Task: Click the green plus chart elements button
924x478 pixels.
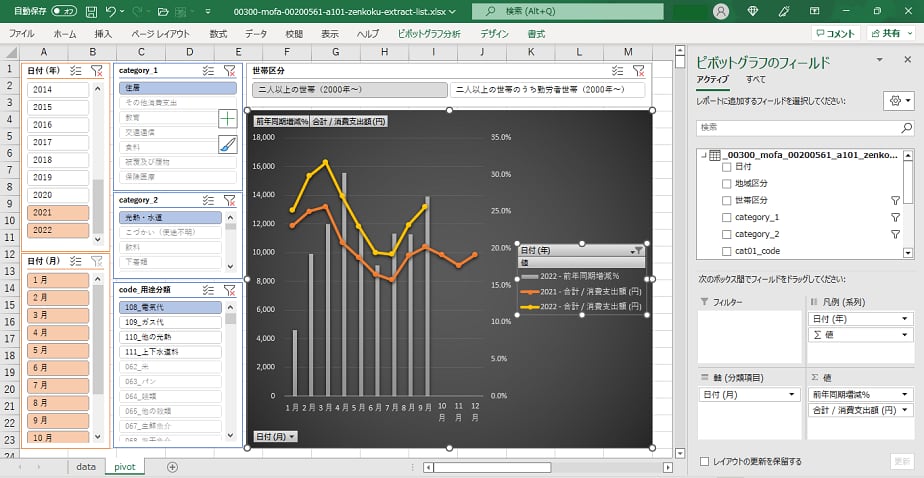Action: coord(228,118)
